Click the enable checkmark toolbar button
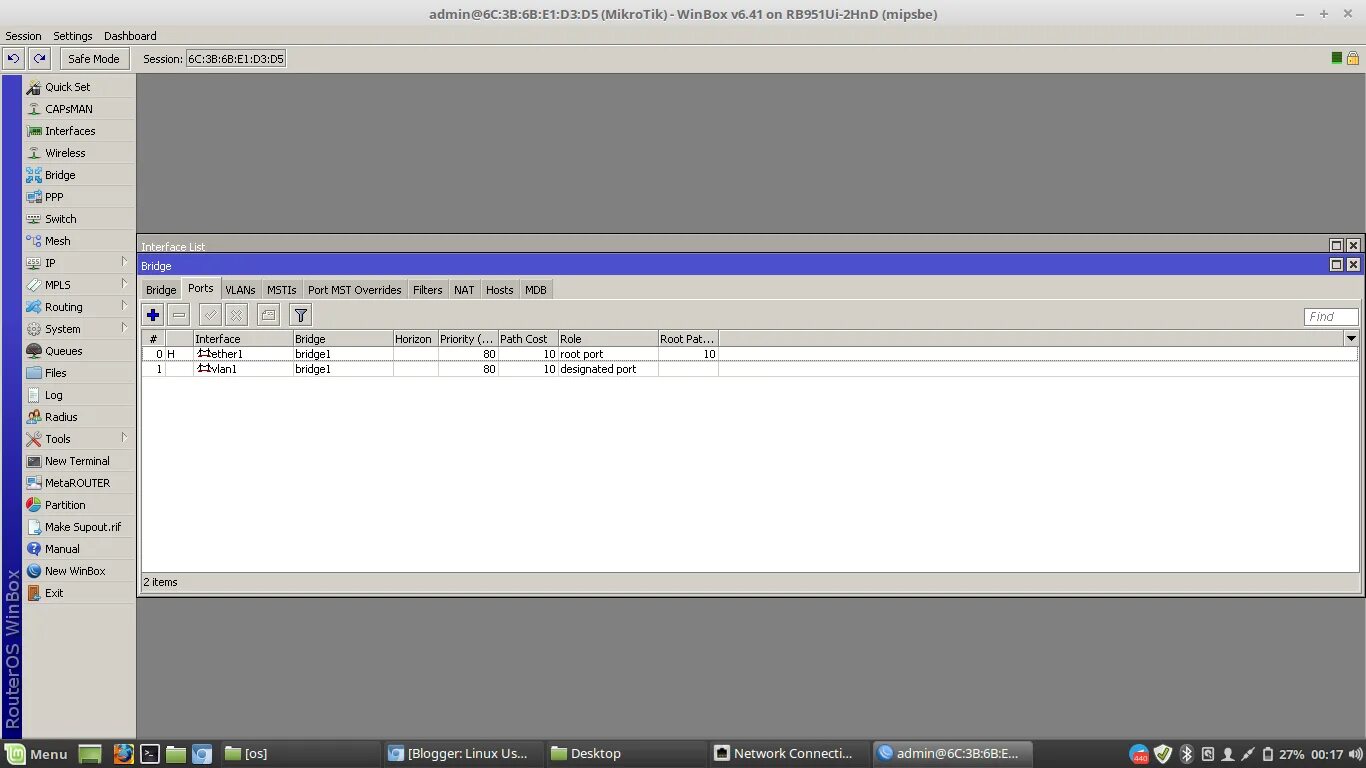This screenshot has width=1366, height=768. tap(210, 315)
